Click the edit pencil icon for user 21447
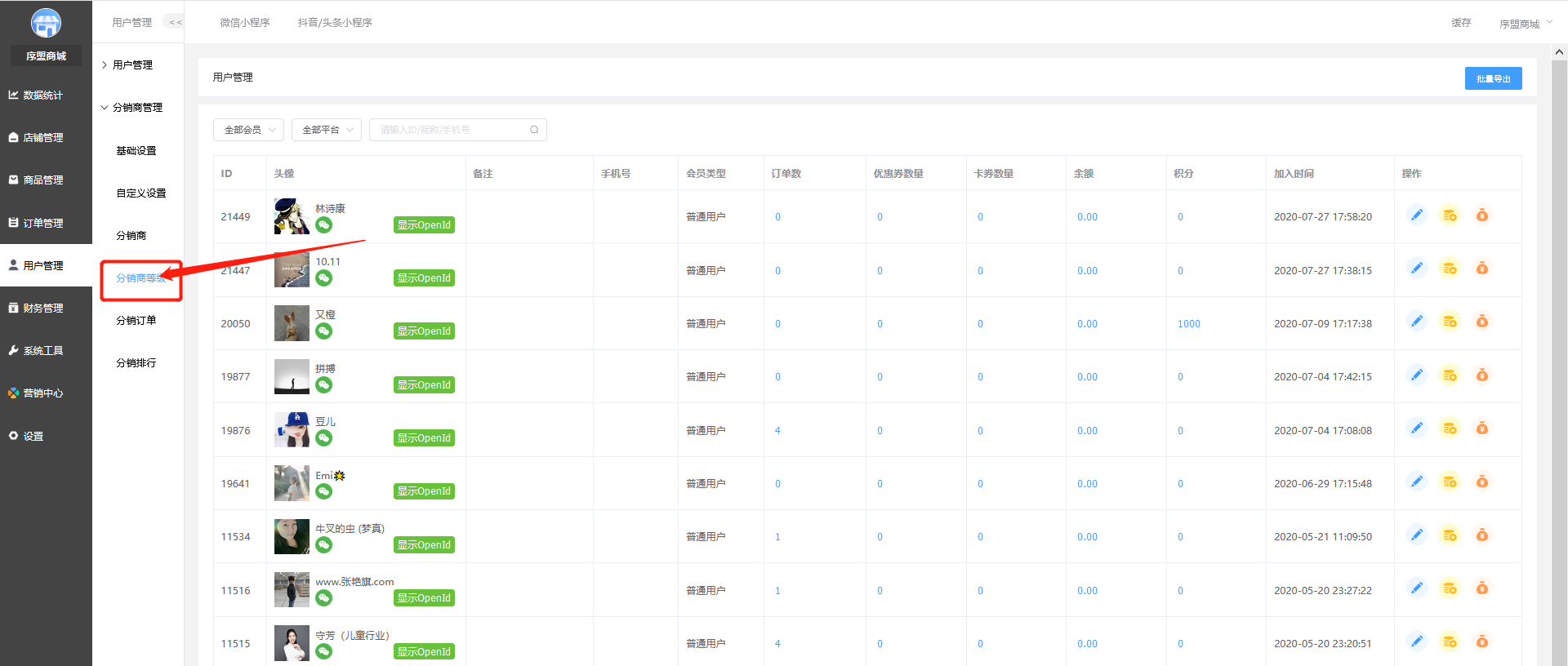 coord(1417,269)
